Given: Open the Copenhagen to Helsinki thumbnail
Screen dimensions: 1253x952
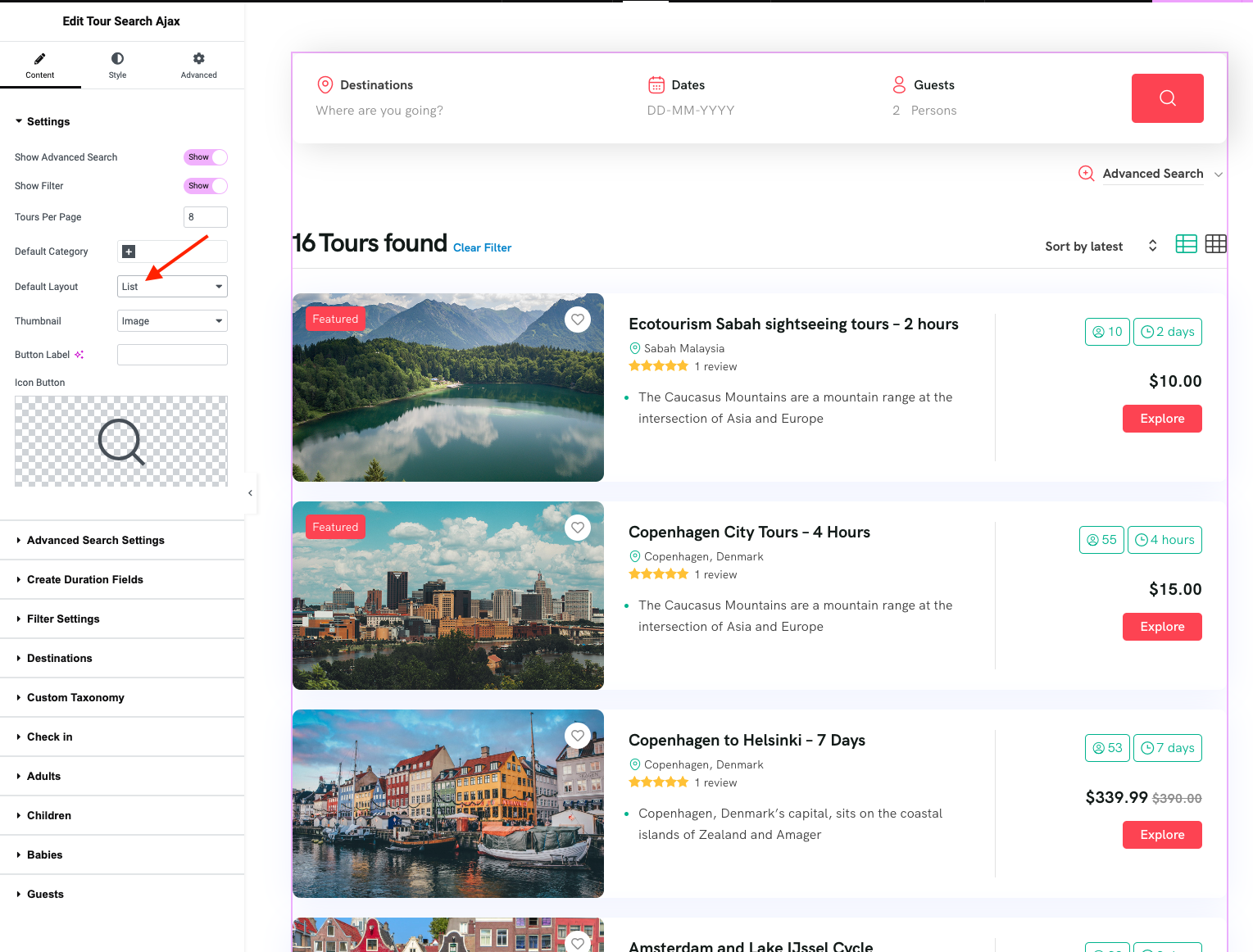Looking at the screenshot, I should coord(448,804).
